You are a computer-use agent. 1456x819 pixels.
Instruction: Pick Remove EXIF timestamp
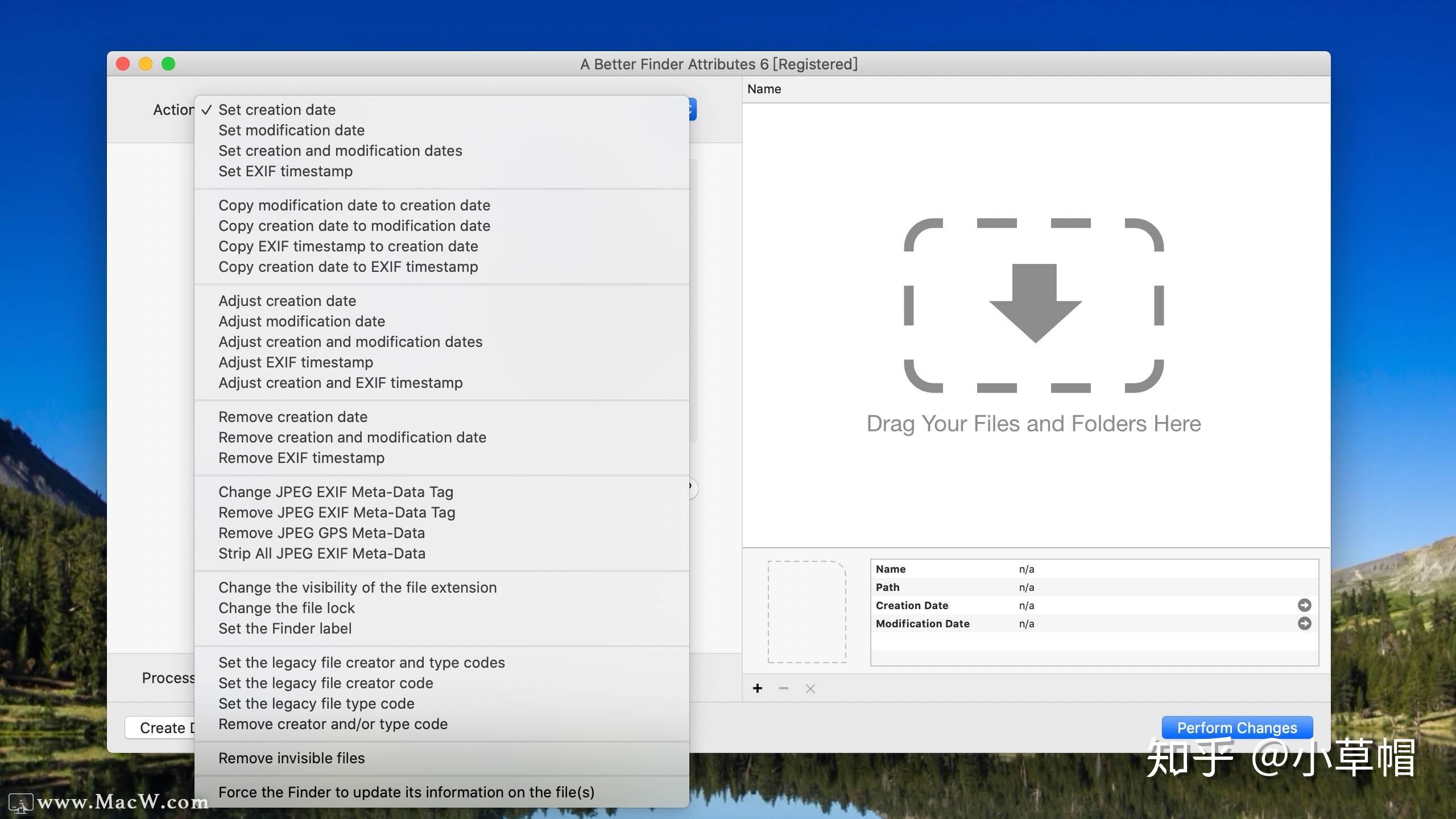click(x=441, y=458)
